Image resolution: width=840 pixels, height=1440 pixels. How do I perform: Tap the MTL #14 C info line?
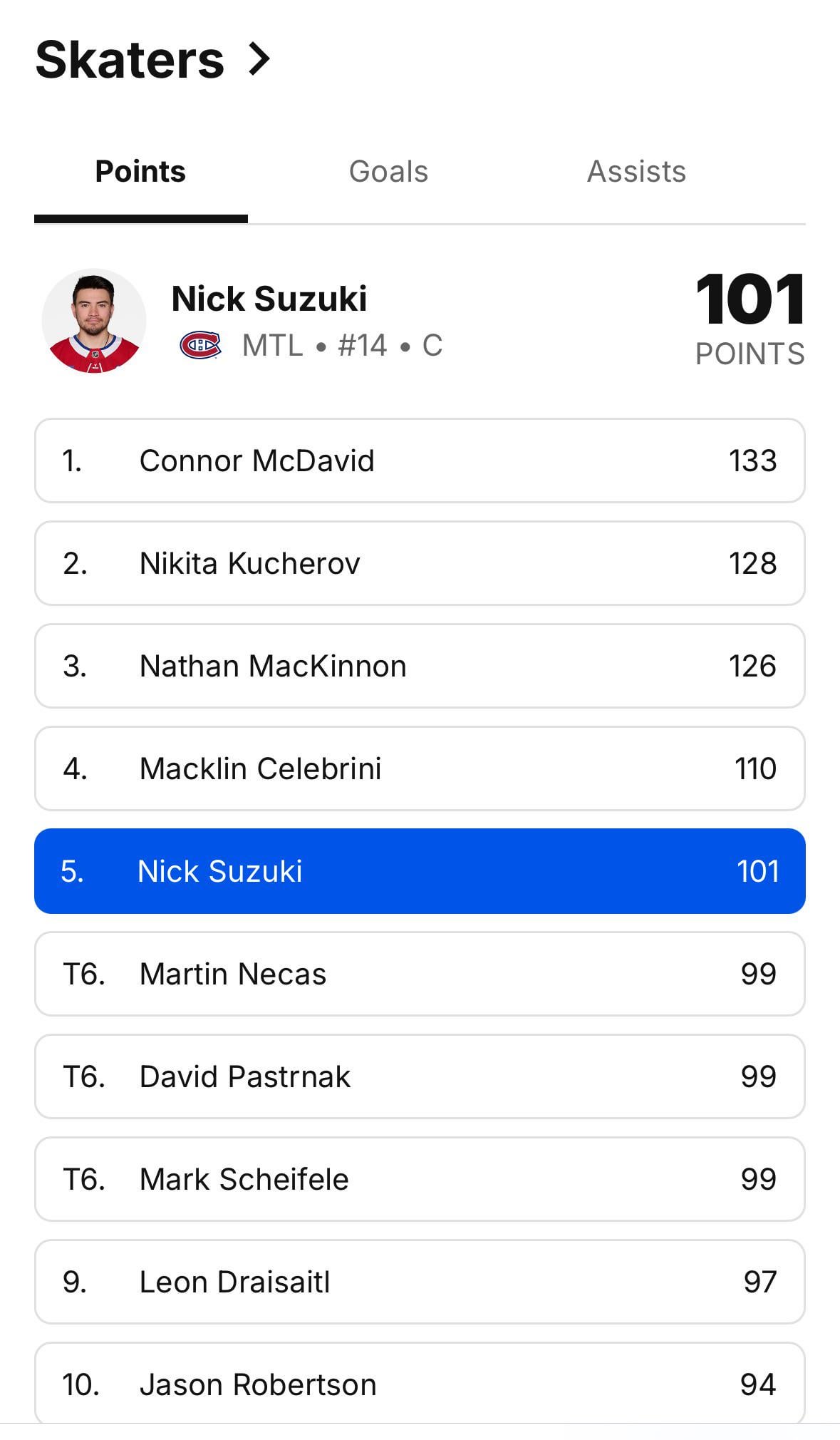point(342,346)
